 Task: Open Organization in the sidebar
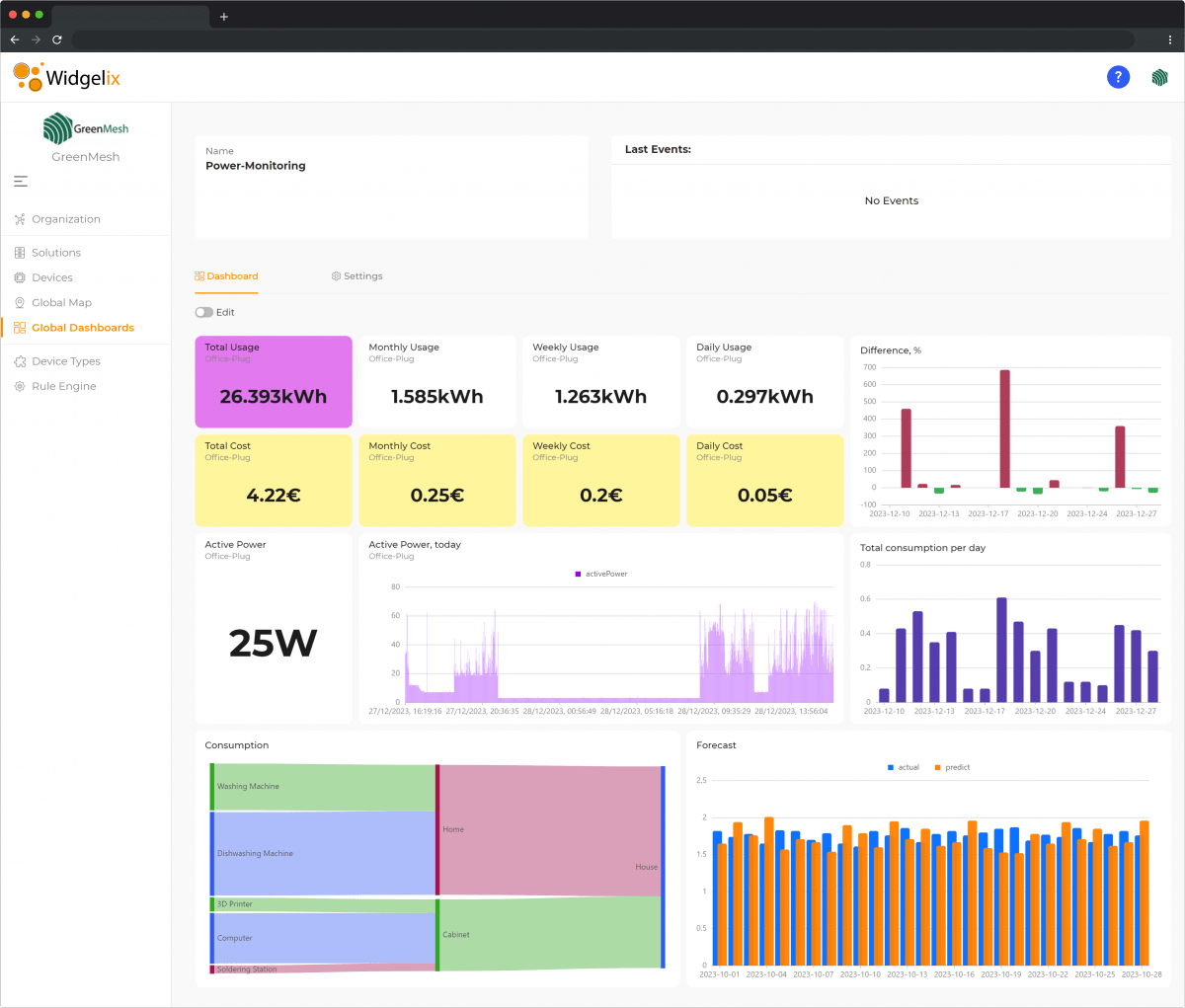coord(65,219)
